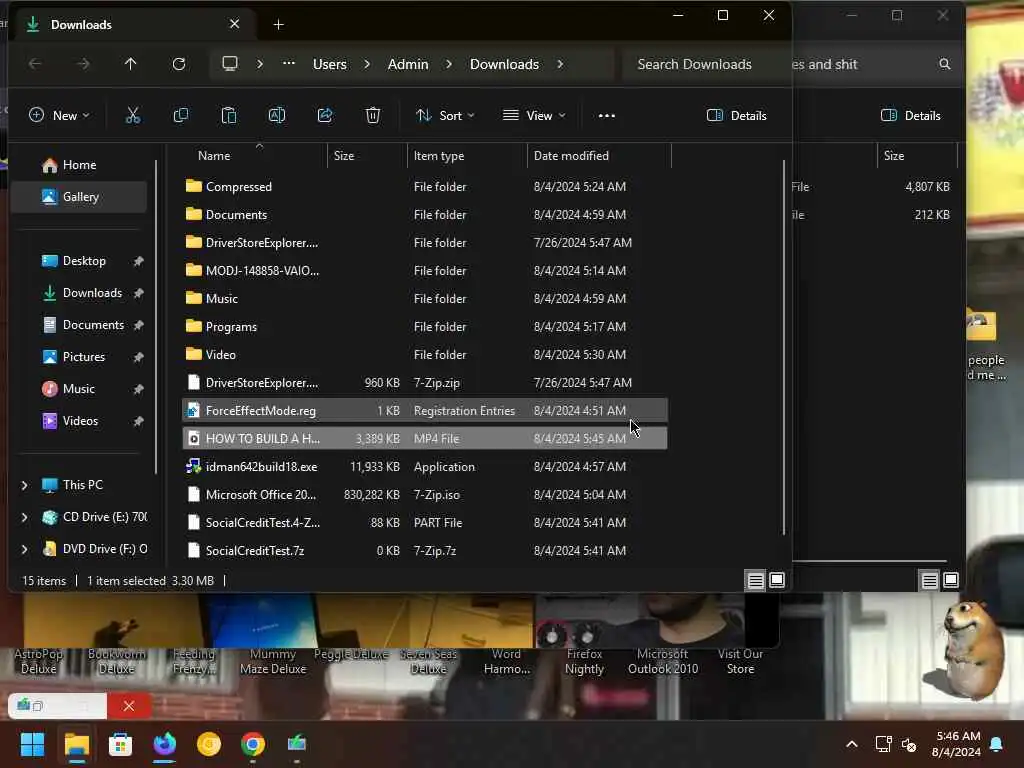Open the Sort dropdown menu
Image resolution: width=1024 pixels, height=768 pixels.
pyautogui.click(x=445, y=116)
